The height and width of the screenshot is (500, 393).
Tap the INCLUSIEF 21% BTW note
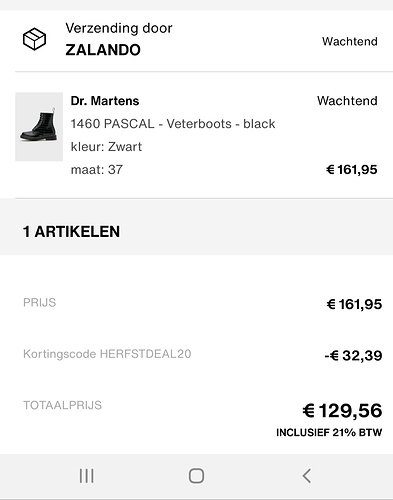point(329,433)
